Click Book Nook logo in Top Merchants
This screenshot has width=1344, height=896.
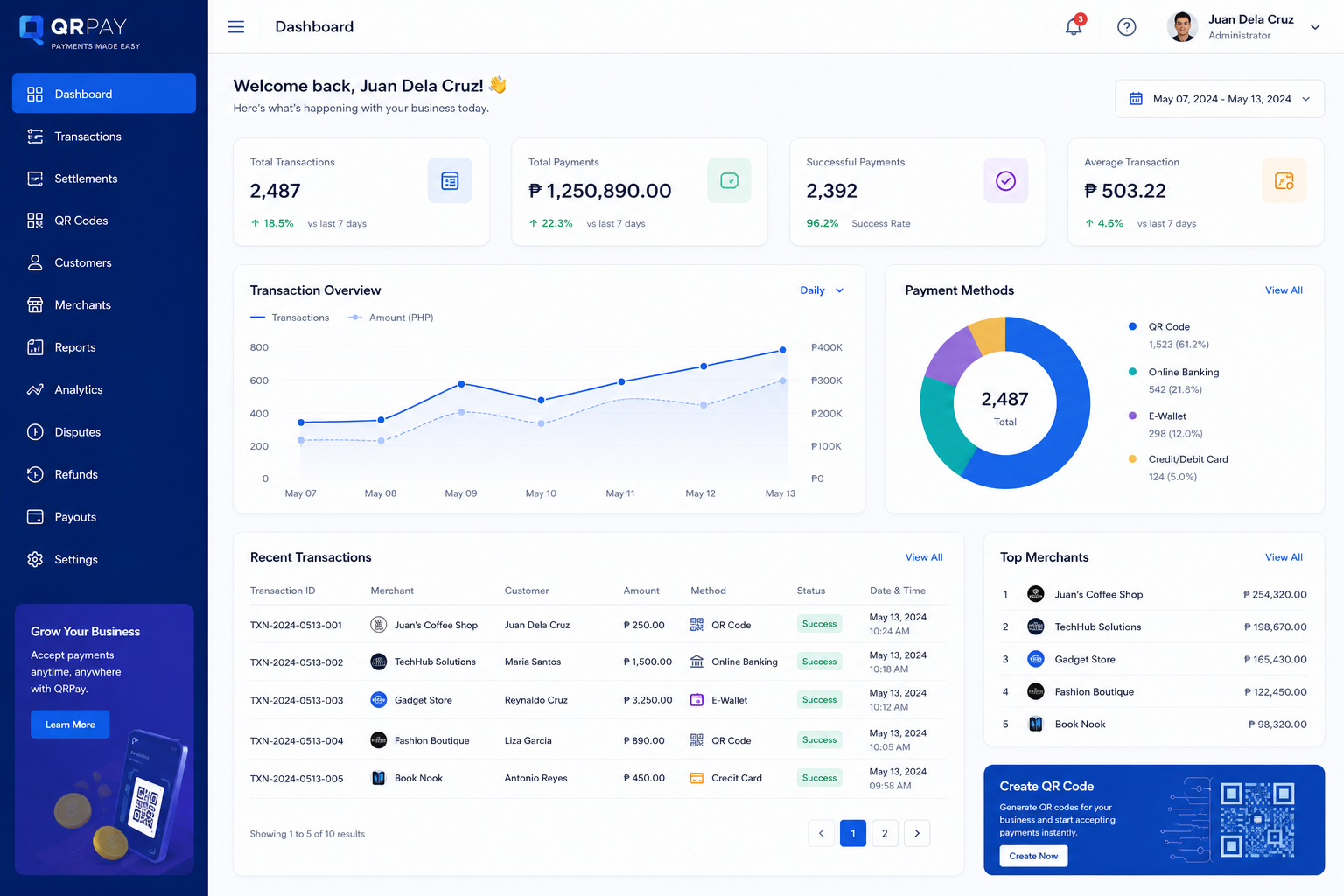tap(1036, 724)
